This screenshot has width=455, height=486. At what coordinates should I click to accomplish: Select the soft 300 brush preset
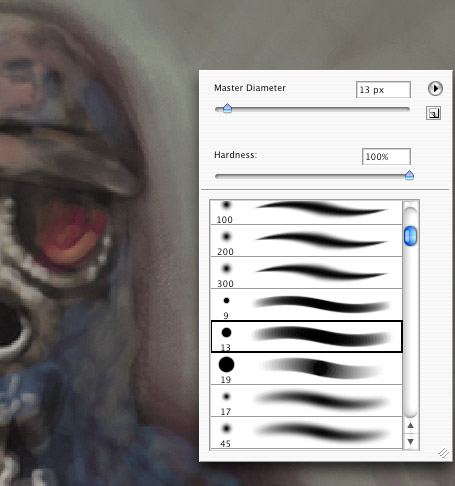click(x=306, y=273)
